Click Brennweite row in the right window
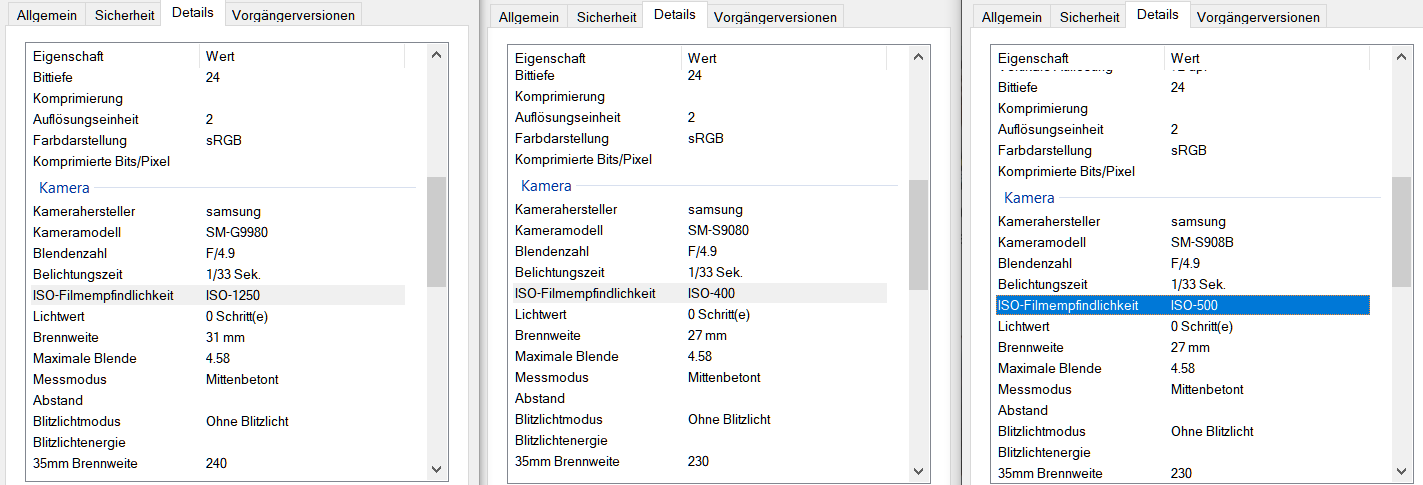Image resolution: width=1423 pixels, height=485 pixels. pyautogui.click(x=1183, y=347)
